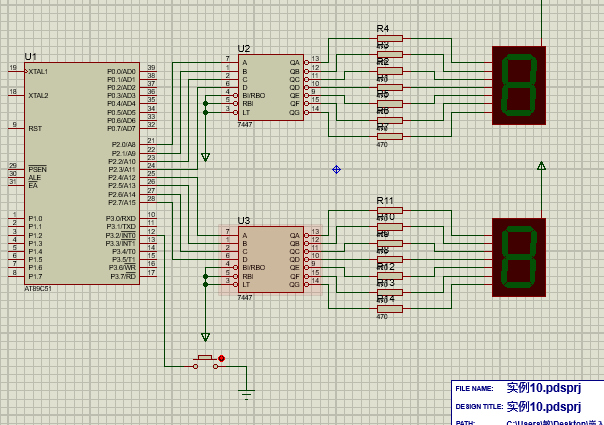Click the LT pin label on U3
Image resolution: width=604 pixels, height=425 pixels.
246,285
